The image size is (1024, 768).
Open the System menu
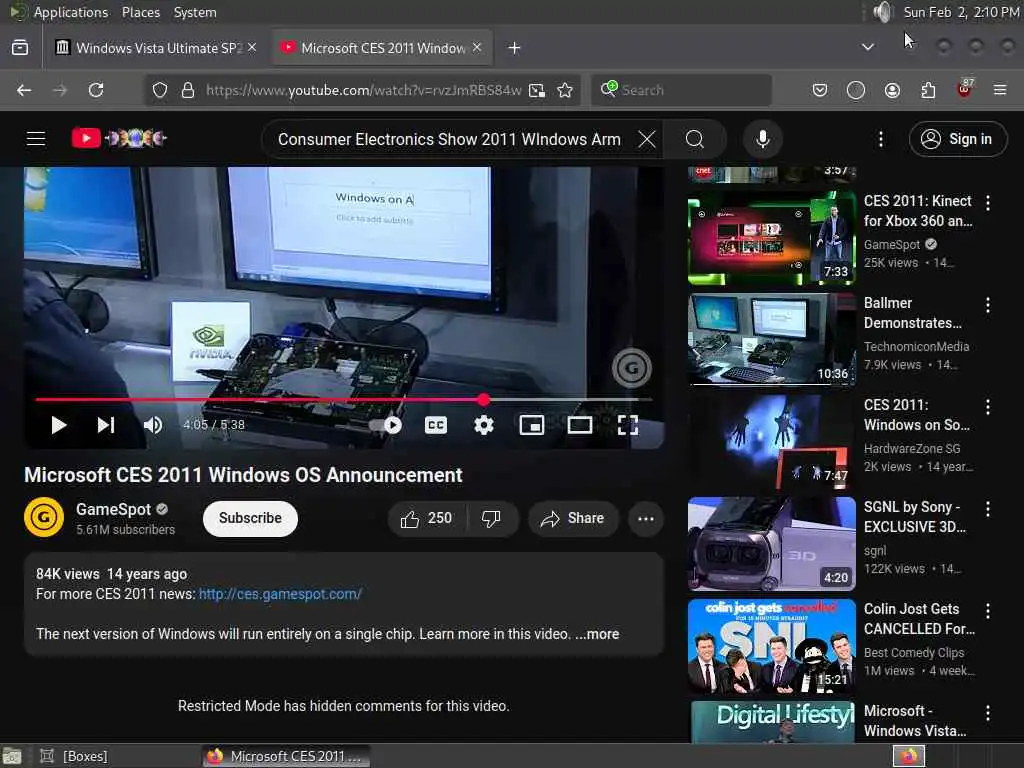tap(195, 12)
